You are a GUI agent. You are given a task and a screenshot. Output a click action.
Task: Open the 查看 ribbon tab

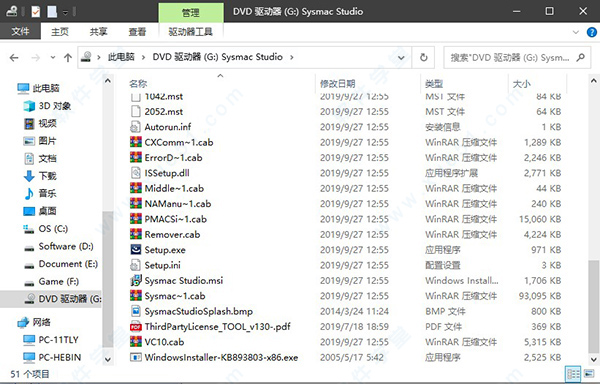pyautogui.click(x=137, y=32)
